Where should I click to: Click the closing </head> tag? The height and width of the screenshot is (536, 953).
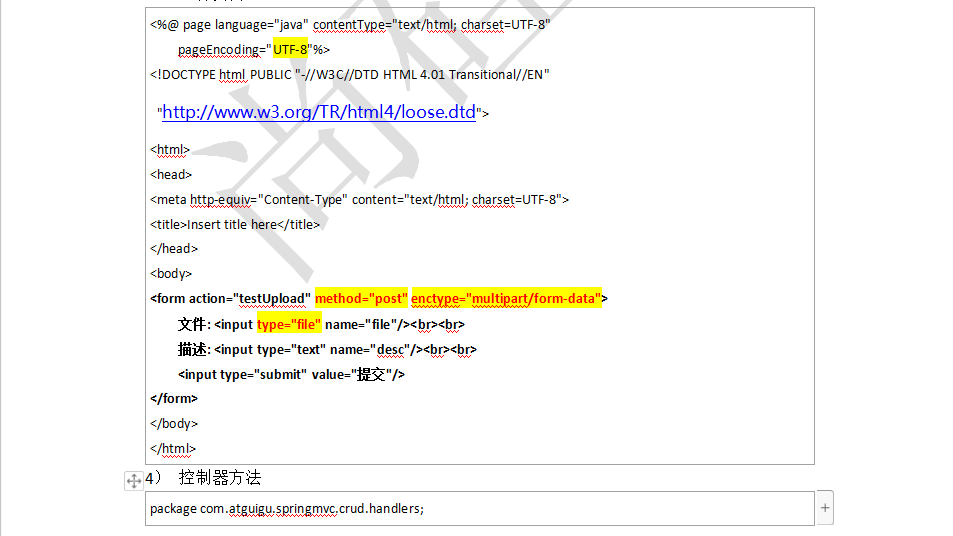174,249
